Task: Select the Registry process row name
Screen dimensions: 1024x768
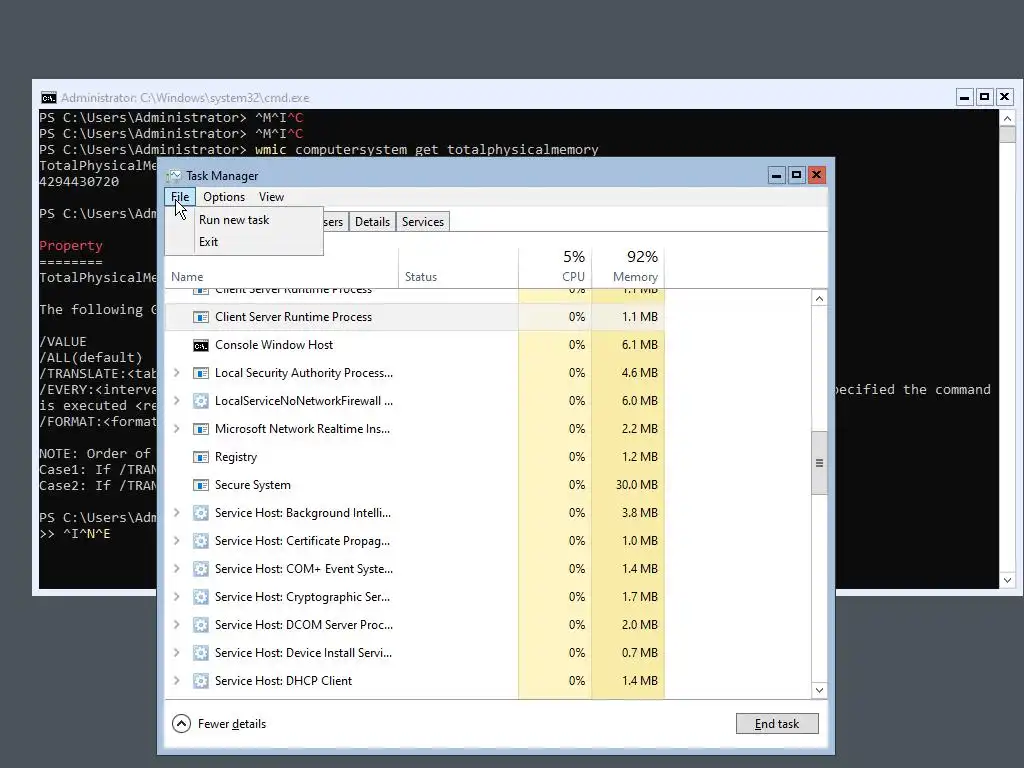Action: (236, 457)
